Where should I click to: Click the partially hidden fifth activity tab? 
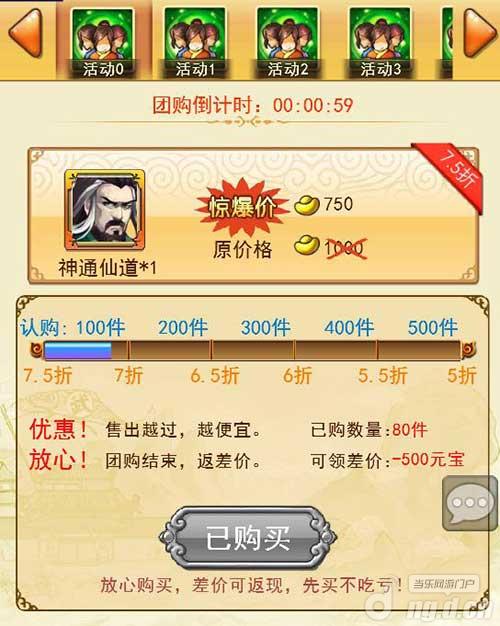point(447,43)
